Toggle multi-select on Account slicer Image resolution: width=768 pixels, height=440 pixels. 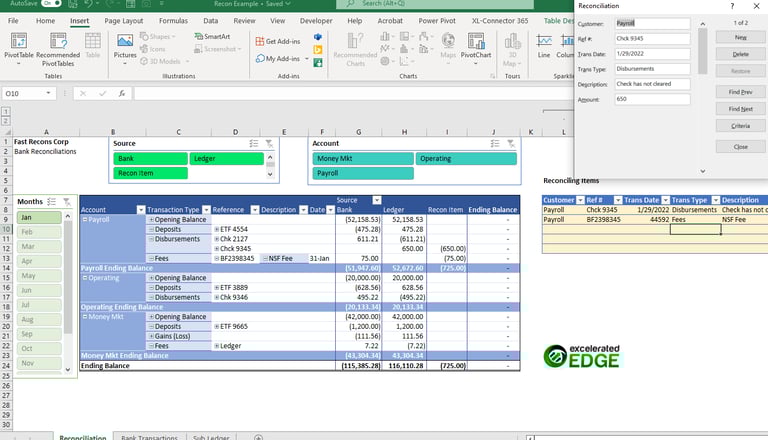[495, 144]
